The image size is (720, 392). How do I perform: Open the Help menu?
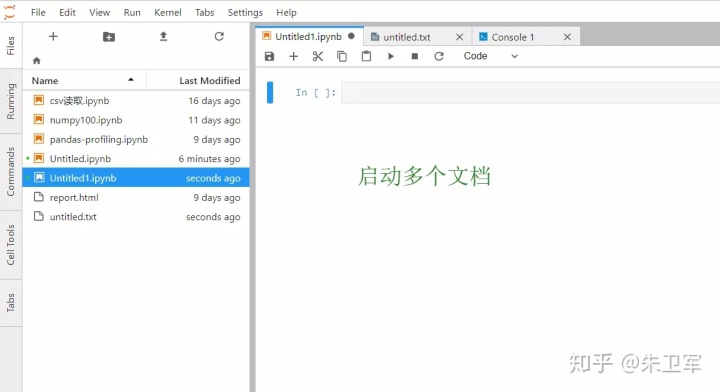286,12
